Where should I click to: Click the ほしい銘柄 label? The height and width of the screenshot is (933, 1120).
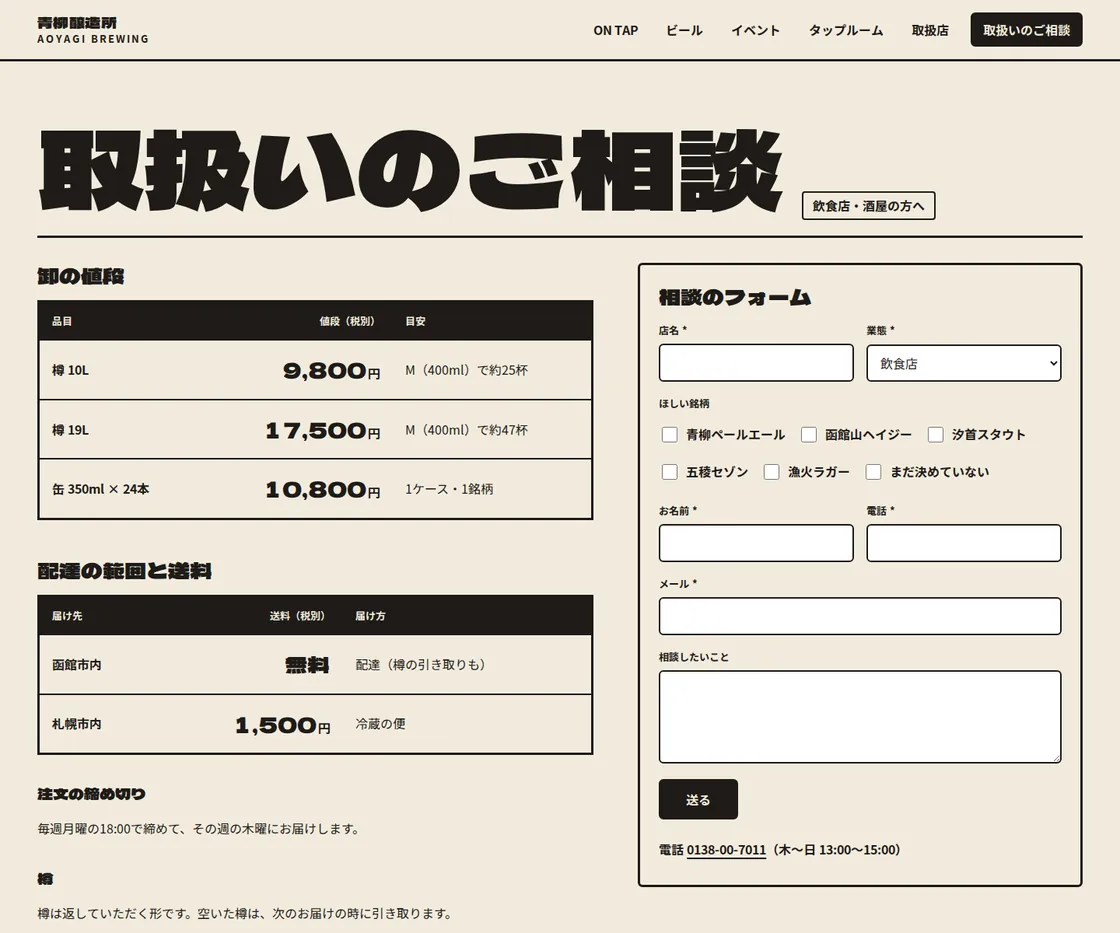(684, 403)
